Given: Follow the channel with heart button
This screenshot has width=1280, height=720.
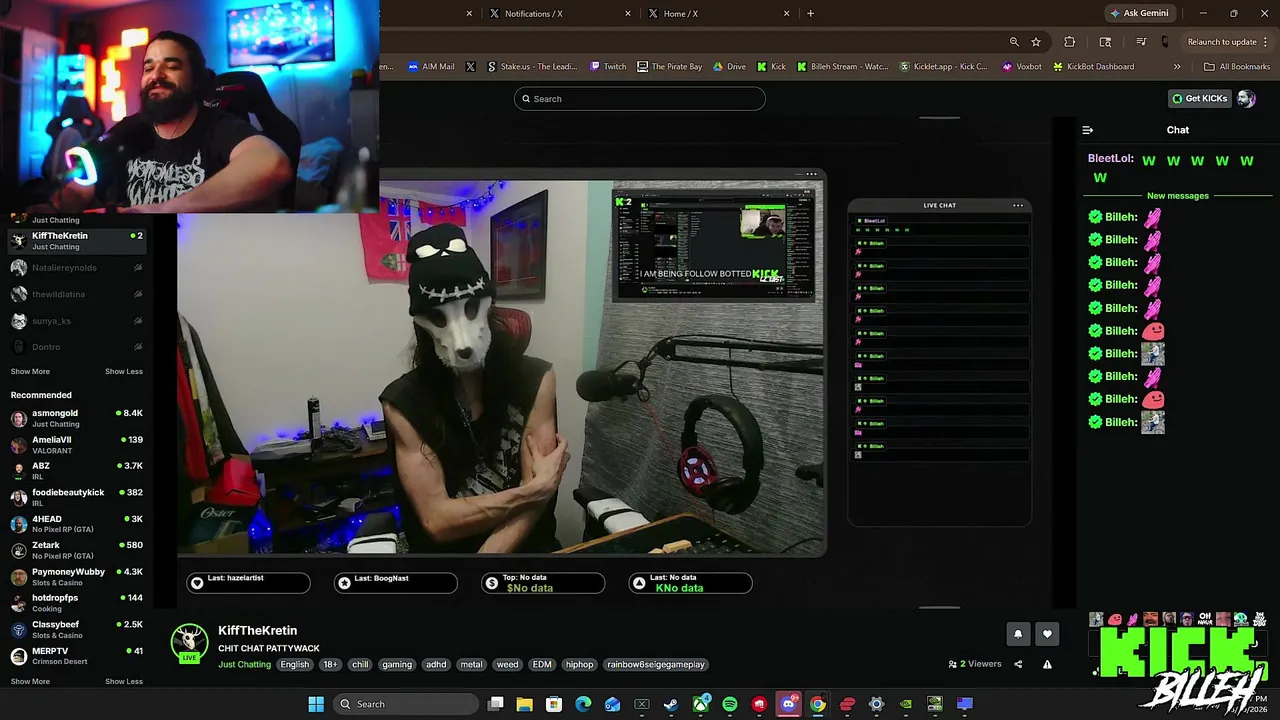Looking at the screenshot, I should tap(1047, 633).
